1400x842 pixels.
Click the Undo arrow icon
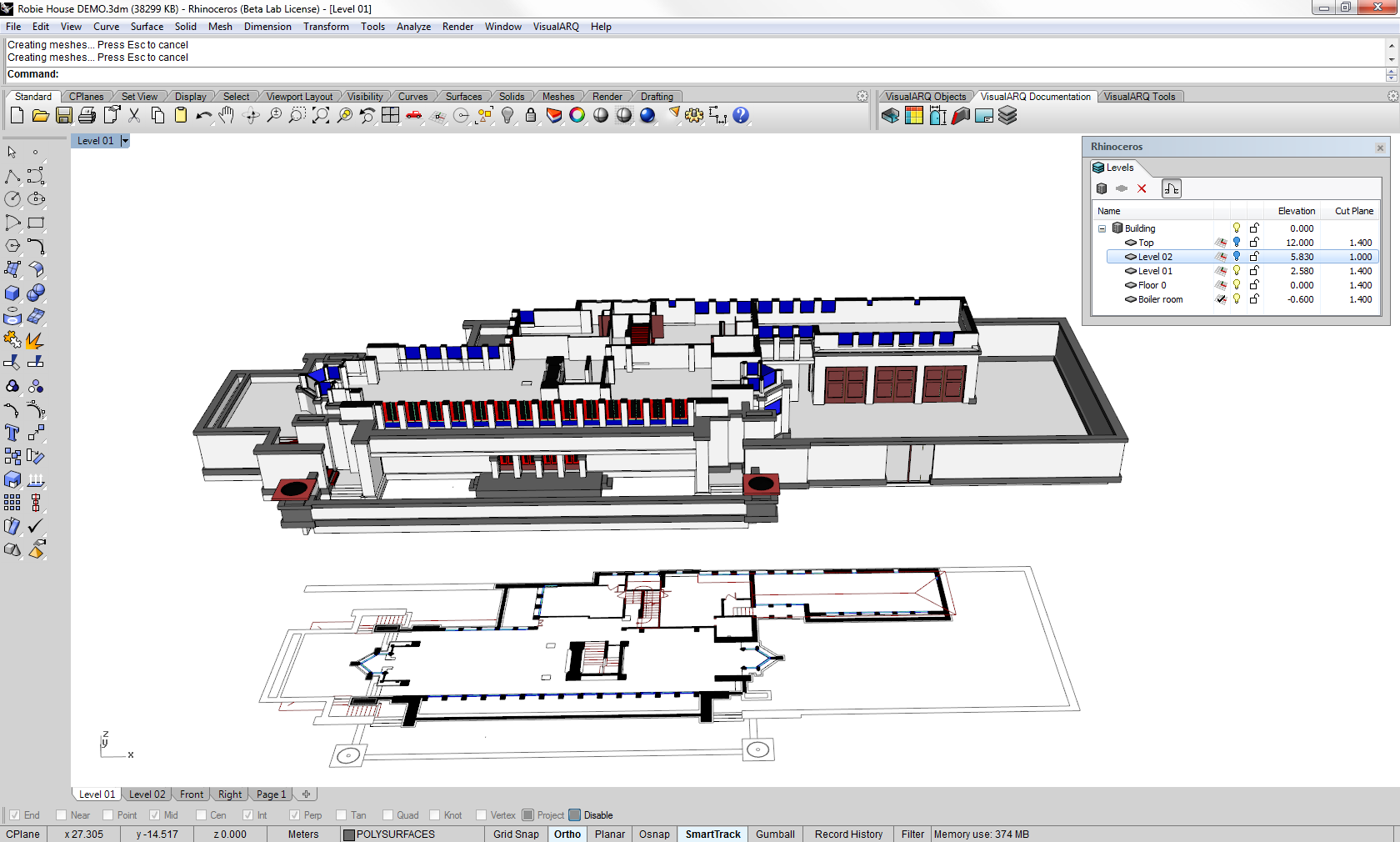tap(204, 116)
